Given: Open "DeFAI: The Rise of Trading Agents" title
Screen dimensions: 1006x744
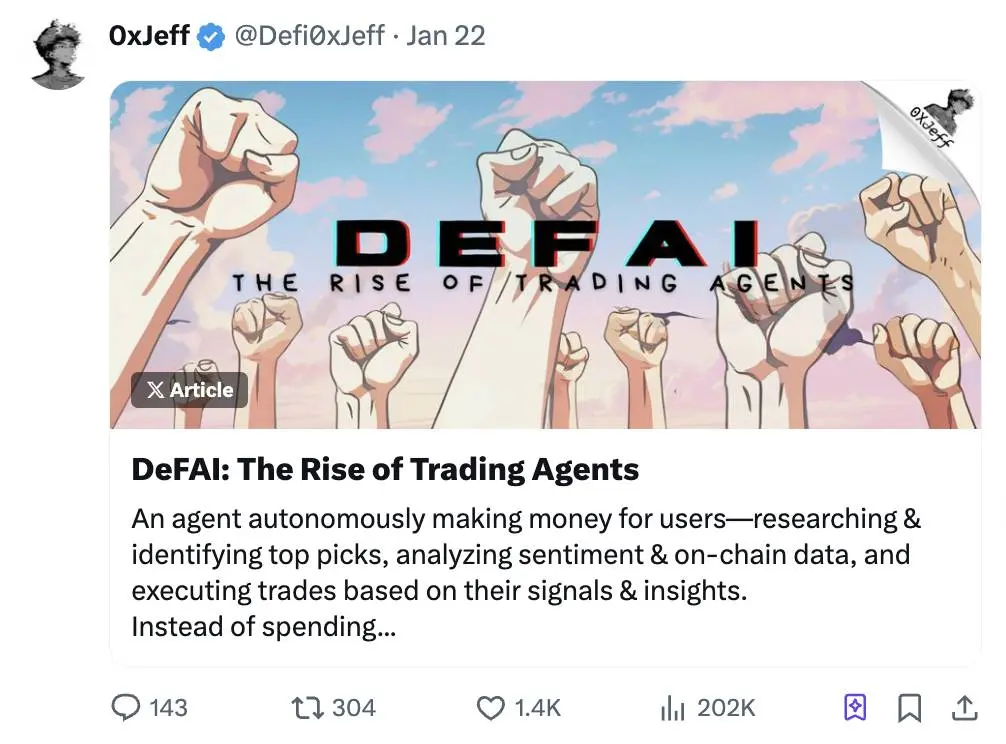Looking at the screenshot, I should click(x=385, y=468).
